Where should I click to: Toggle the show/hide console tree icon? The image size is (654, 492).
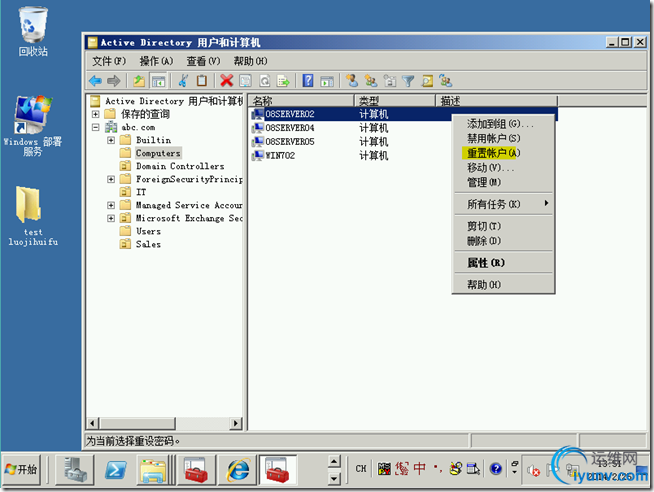(x=158, y=80)
